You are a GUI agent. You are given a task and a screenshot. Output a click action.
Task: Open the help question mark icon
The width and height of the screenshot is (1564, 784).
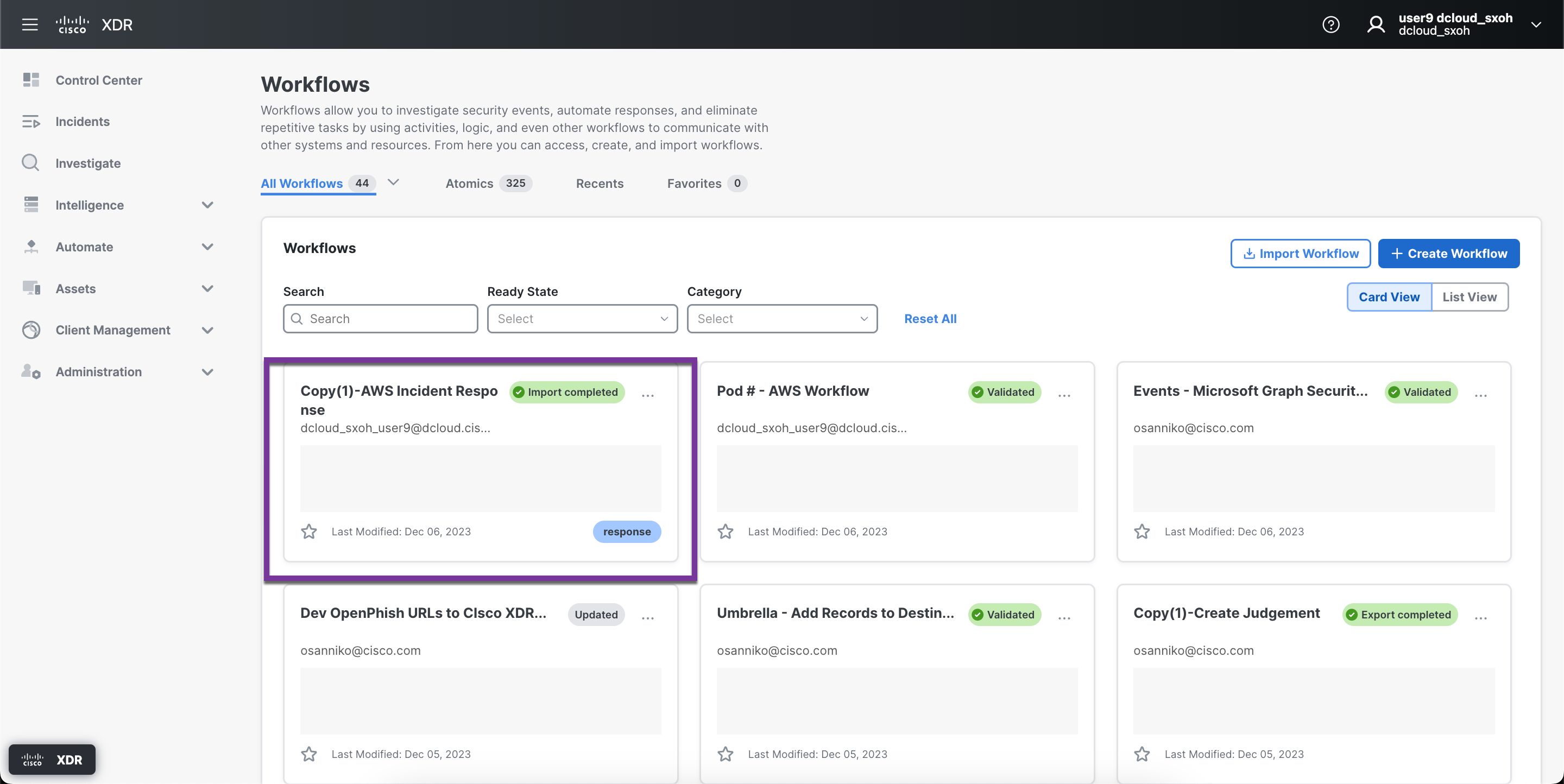pyautogui.click(x=1330, y=24)
